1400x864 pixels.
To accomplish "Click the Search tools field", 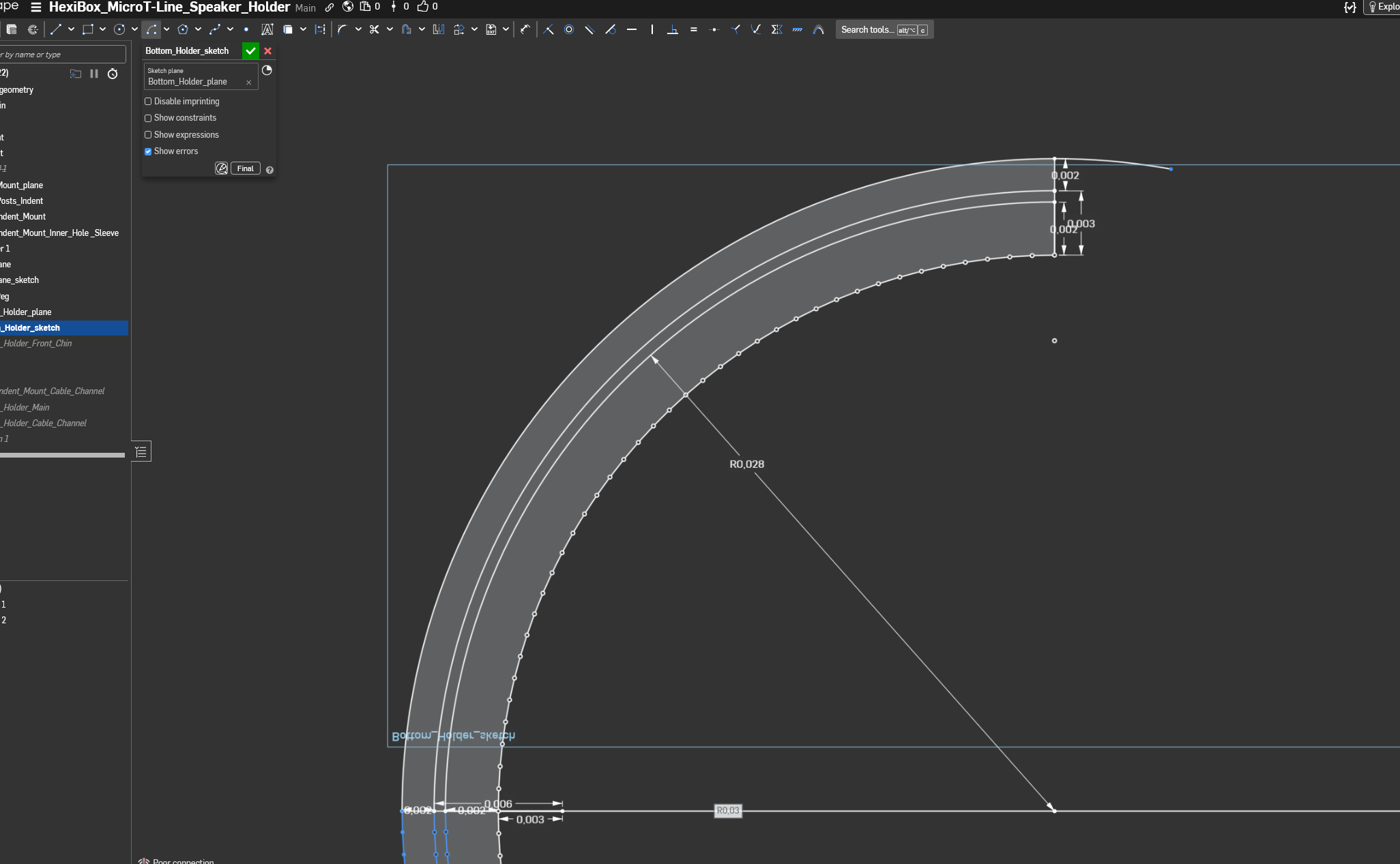I will coord(867,29).
